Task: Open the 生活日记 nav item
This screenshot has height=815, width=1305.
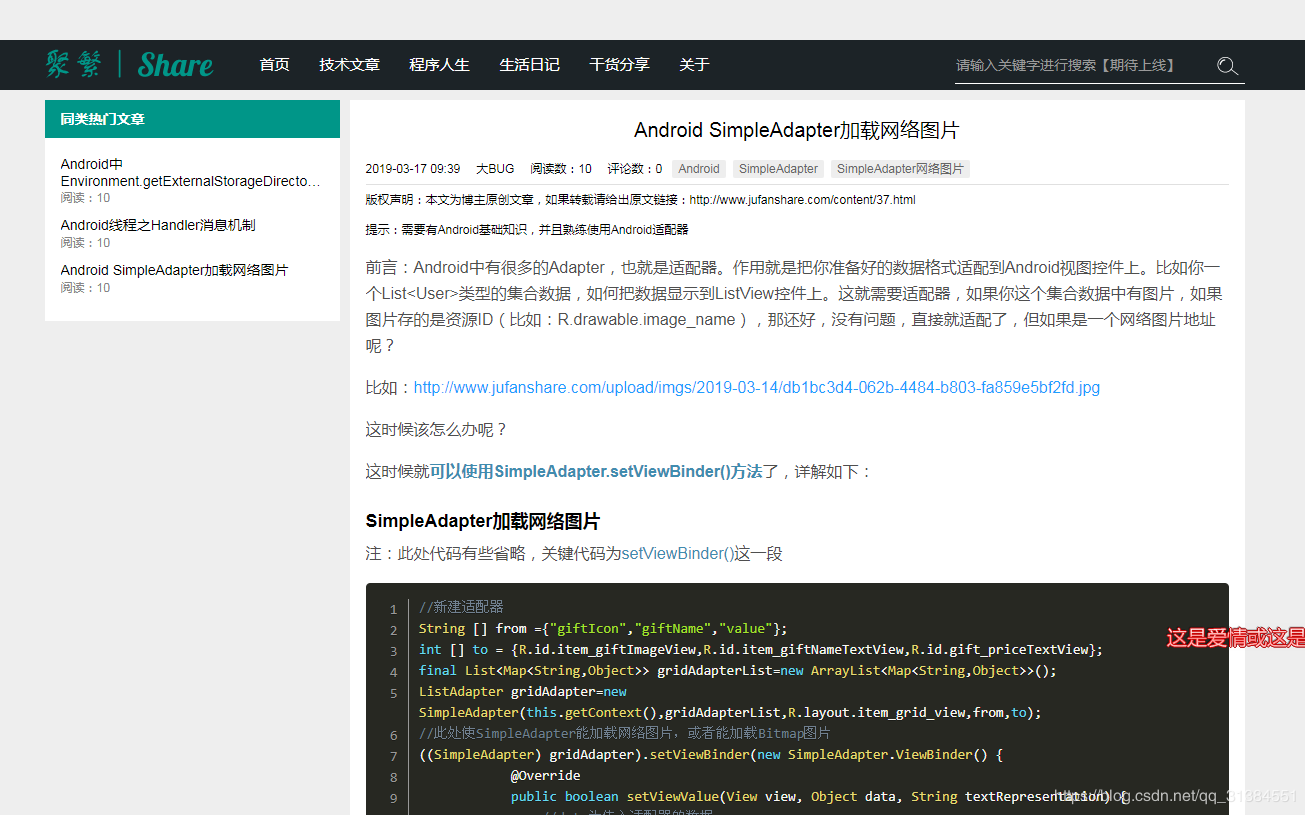Action: click(529, 65)
